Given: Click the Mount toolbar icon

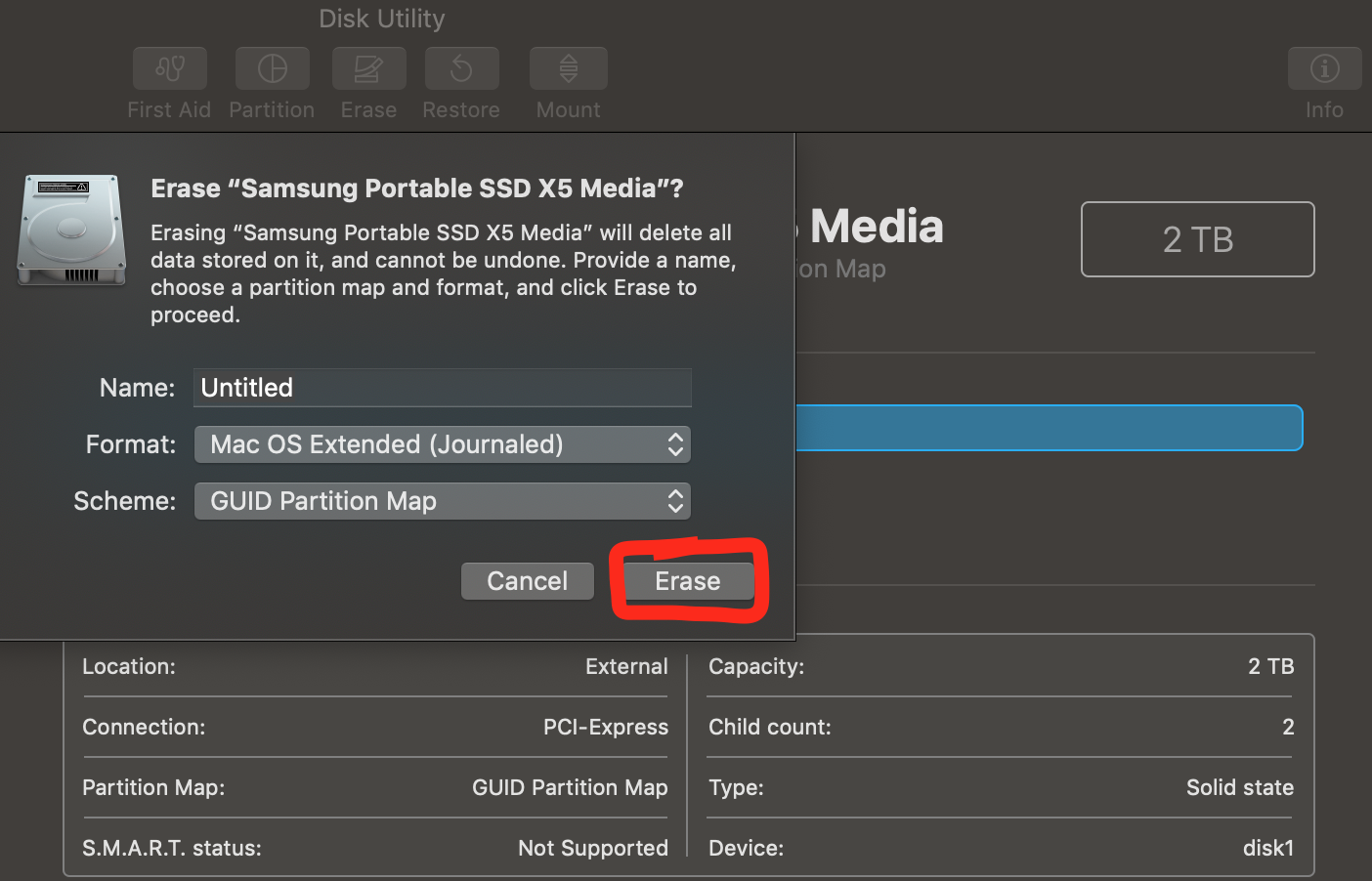Looking at the screenshot, I should click(x=569, y=68).
